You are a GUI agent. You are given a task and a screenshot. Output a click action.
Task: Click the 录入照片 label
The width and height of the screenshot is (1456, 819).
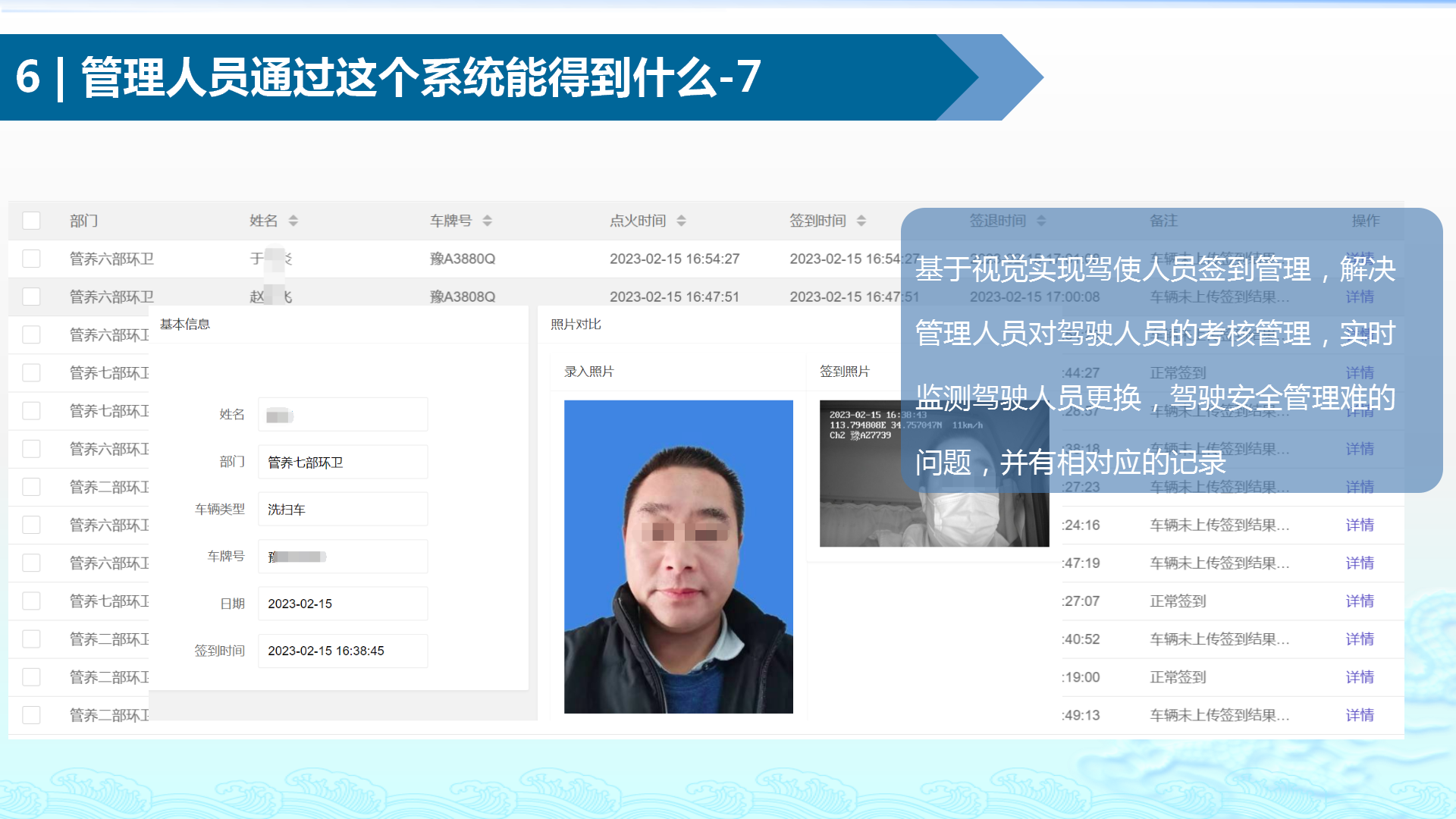(x=589, y=372)
